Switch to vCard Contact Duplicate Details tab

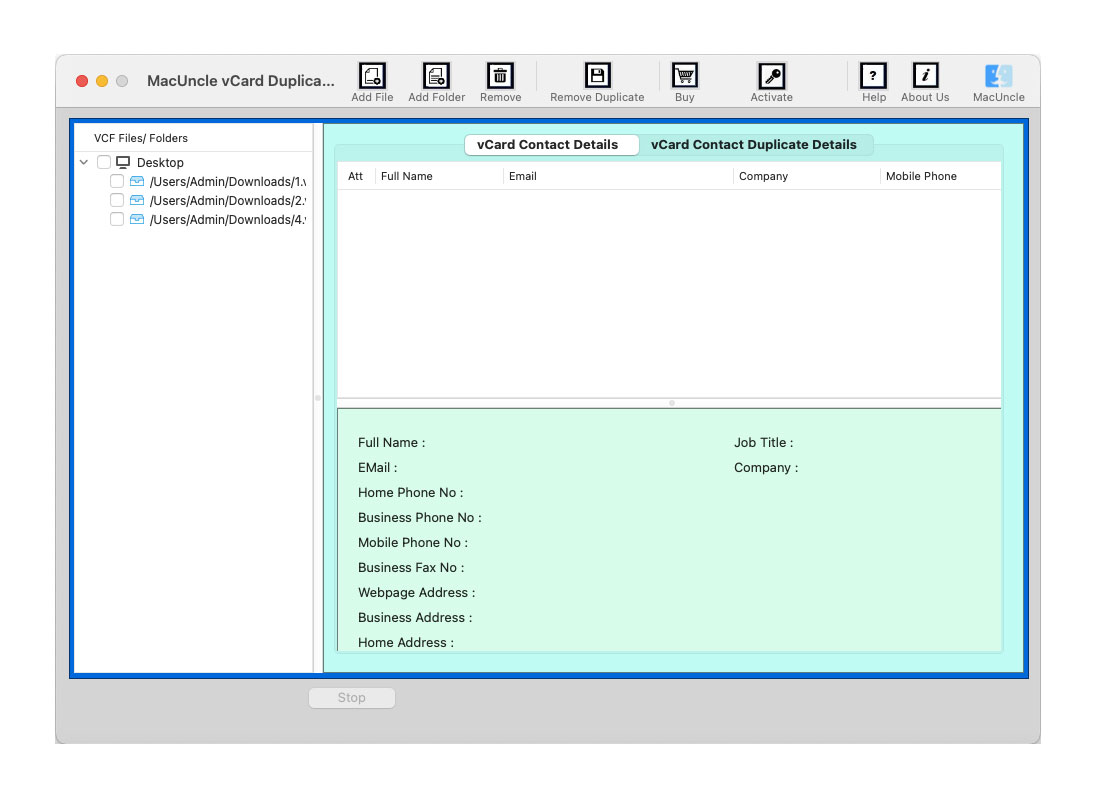(x=756, y=144)
